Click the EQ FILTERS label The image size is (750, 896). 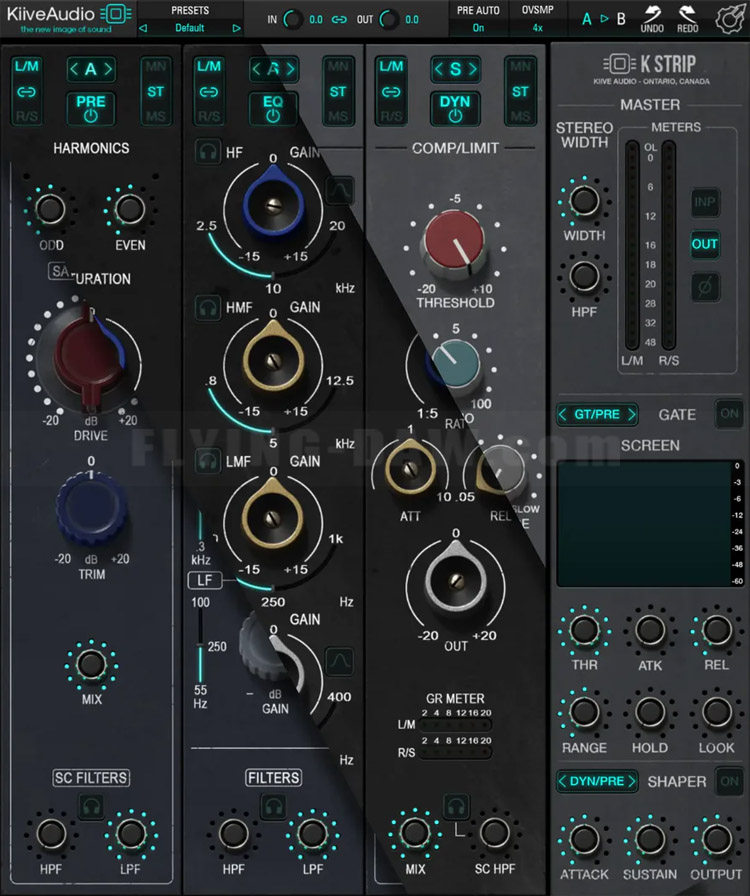[x=273, y=777]
